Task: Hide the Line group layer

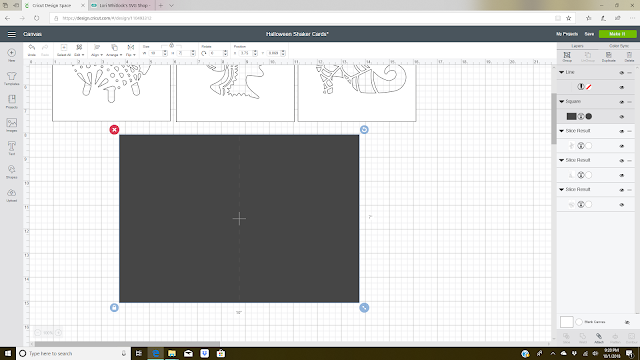Action: tap(622, 73)
